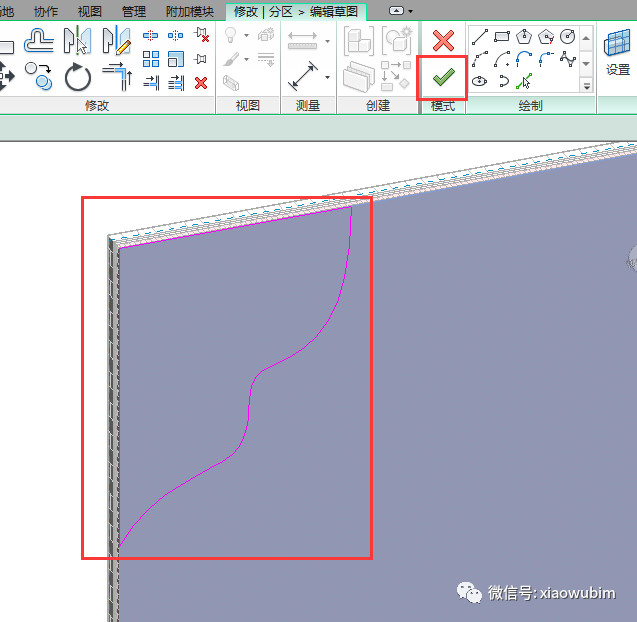Open the Override Graphics paintbrush dropdown arrow

[x=247, y=59]
